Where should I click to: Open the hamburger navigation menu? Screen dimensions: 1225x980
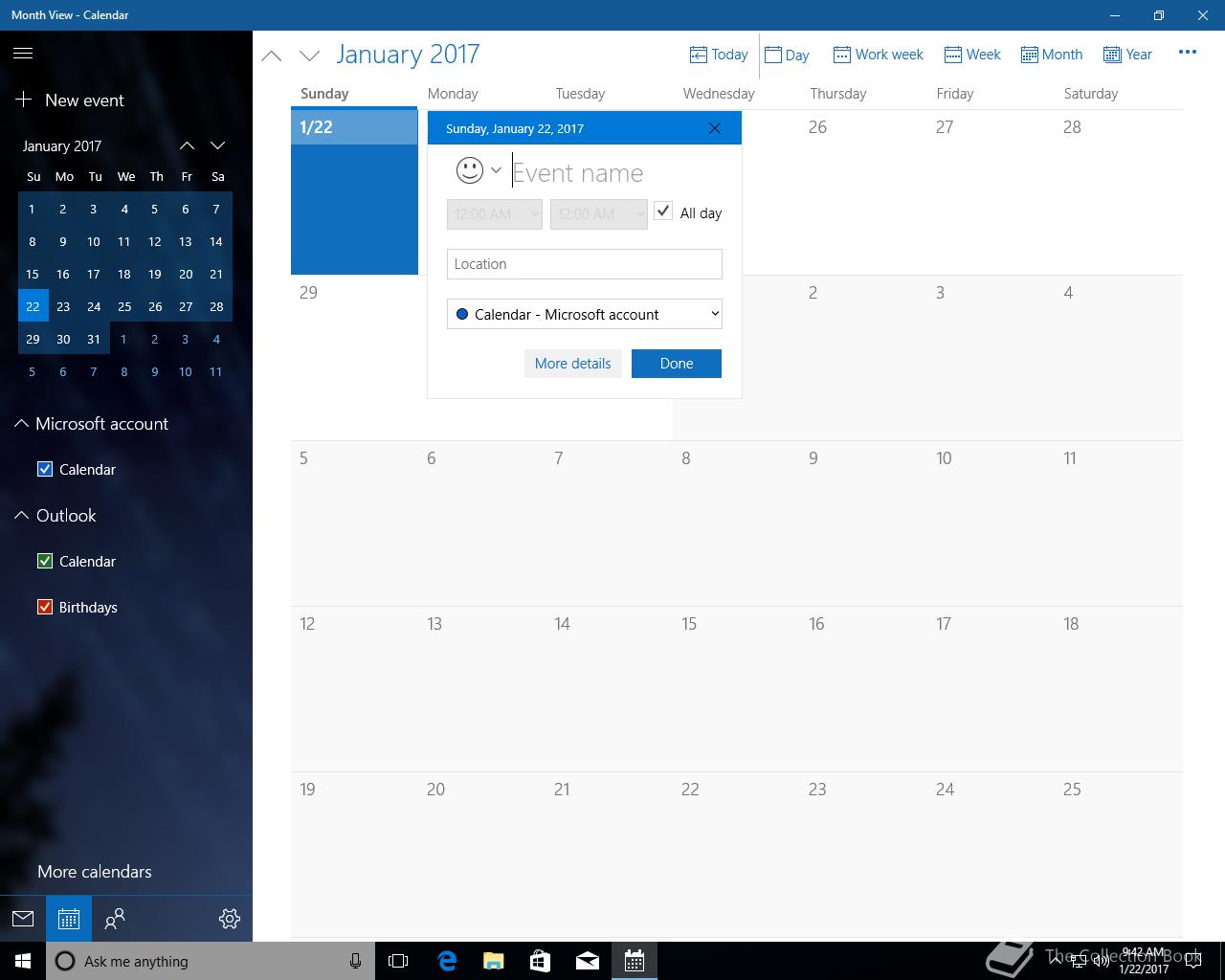[23, 54]
